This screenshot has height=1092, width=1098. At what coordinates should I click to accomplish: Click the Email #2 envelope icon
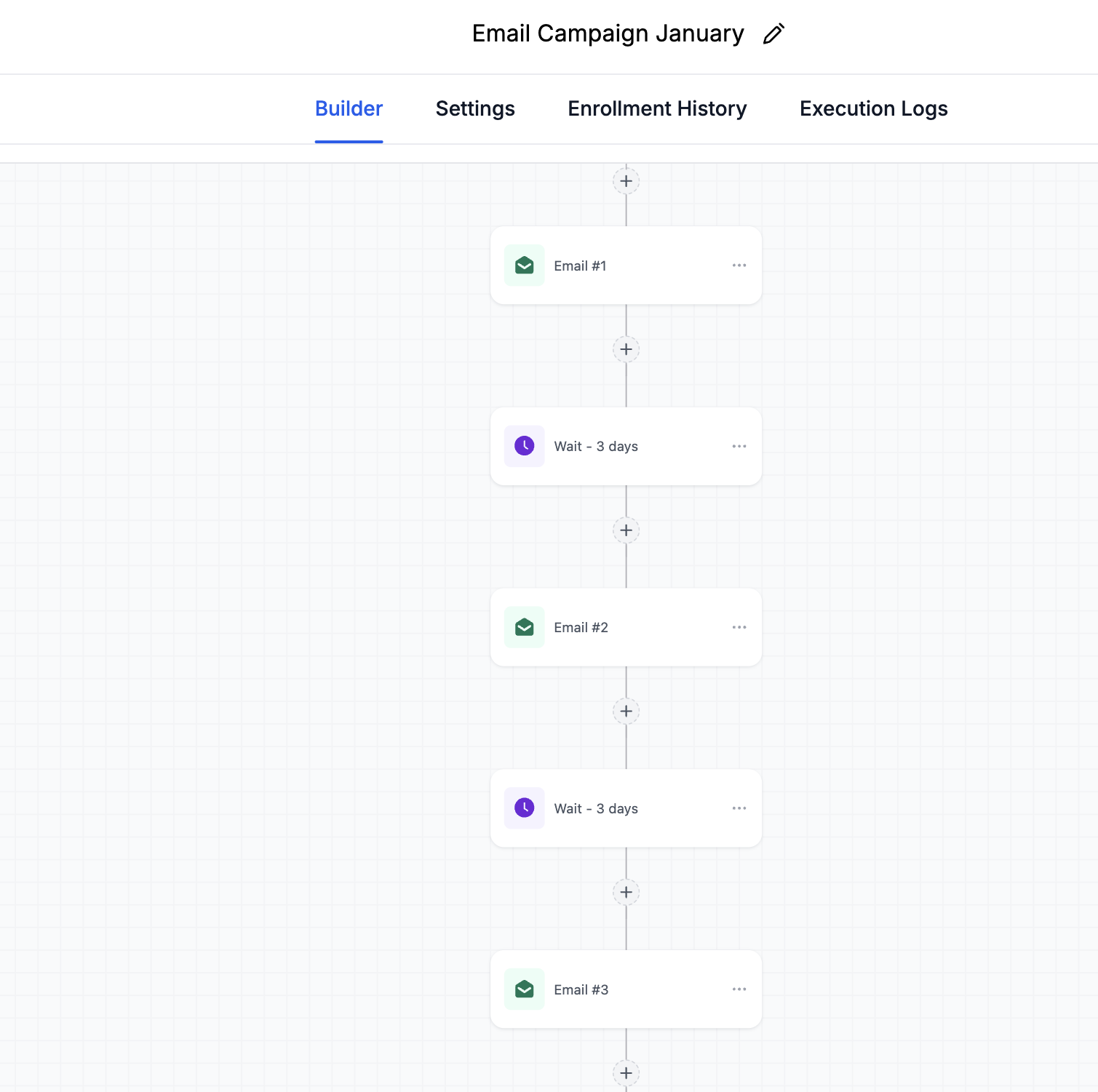coord(524,627)
